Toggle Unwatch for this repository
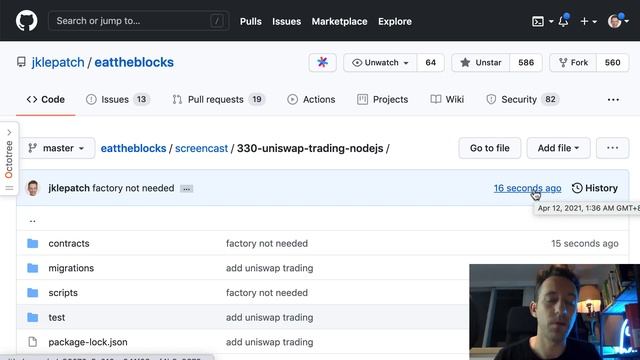The width and height of the screenshot is (640, 360). [380, 62]
